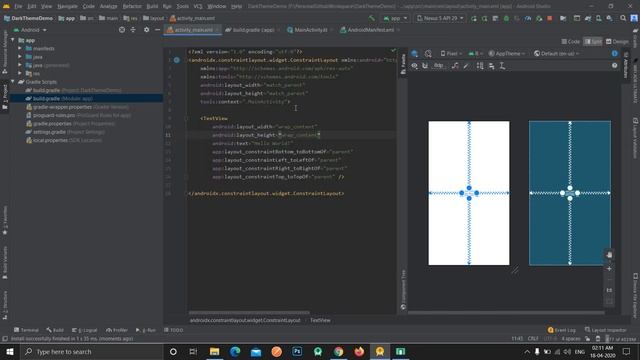Screen dimensions: 640x360
Task: Expand the res folder
Action: [20, 73]
